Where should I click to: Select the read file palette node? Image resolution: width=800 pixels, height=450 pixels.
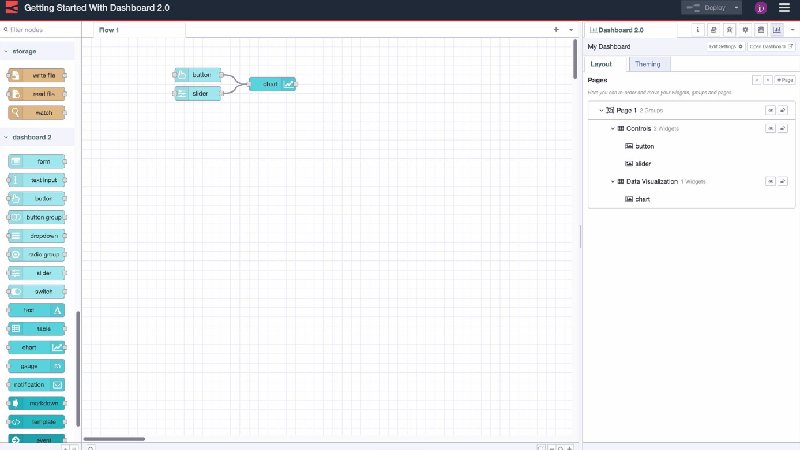tap(37, 94)
